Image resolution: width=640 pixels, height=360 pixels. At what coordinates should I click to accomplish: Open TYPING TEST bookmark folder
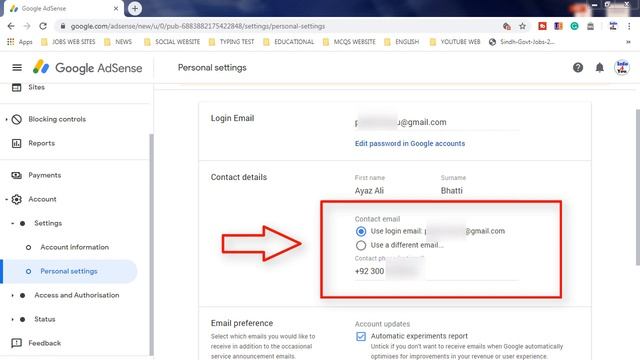[231, 42]
